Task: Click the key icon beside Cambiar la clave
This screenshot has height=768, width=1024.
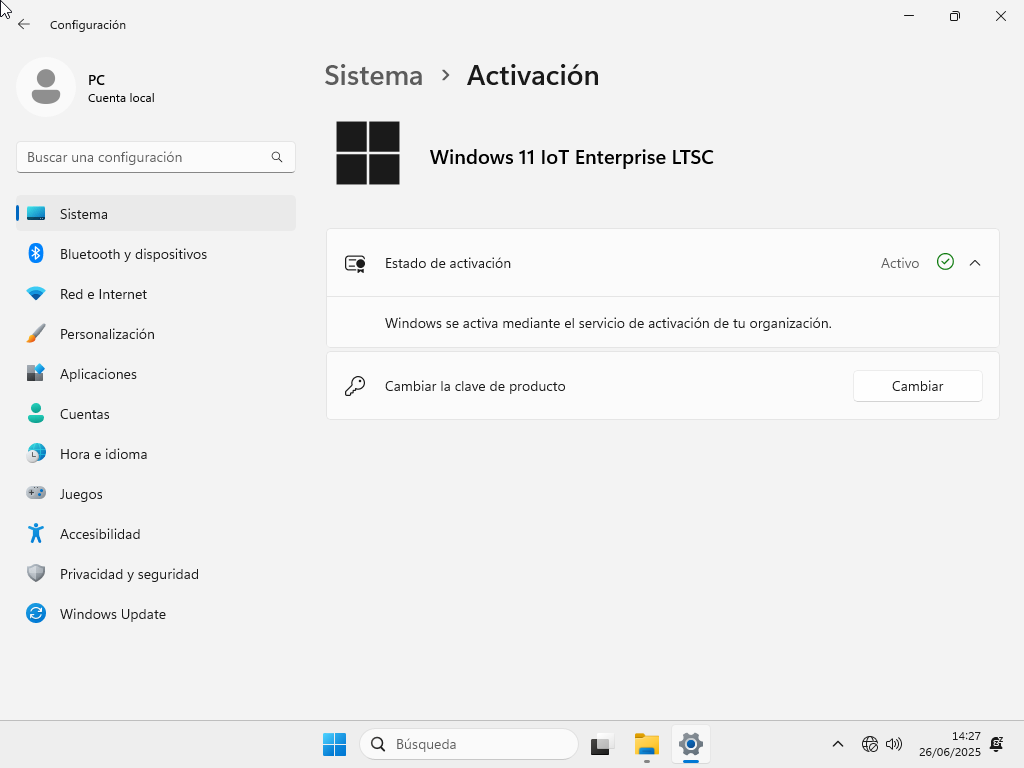Action: coord(355,386)
